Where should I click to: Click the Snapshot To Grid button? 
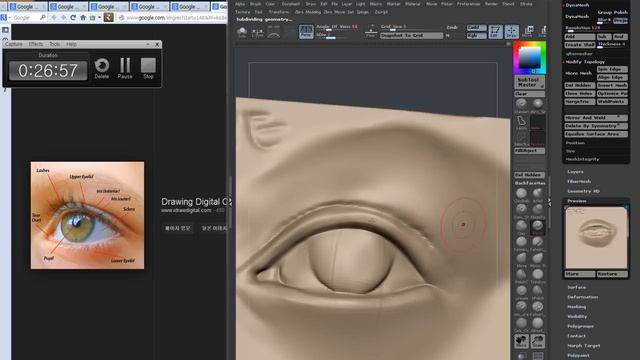tap(411, 36)
